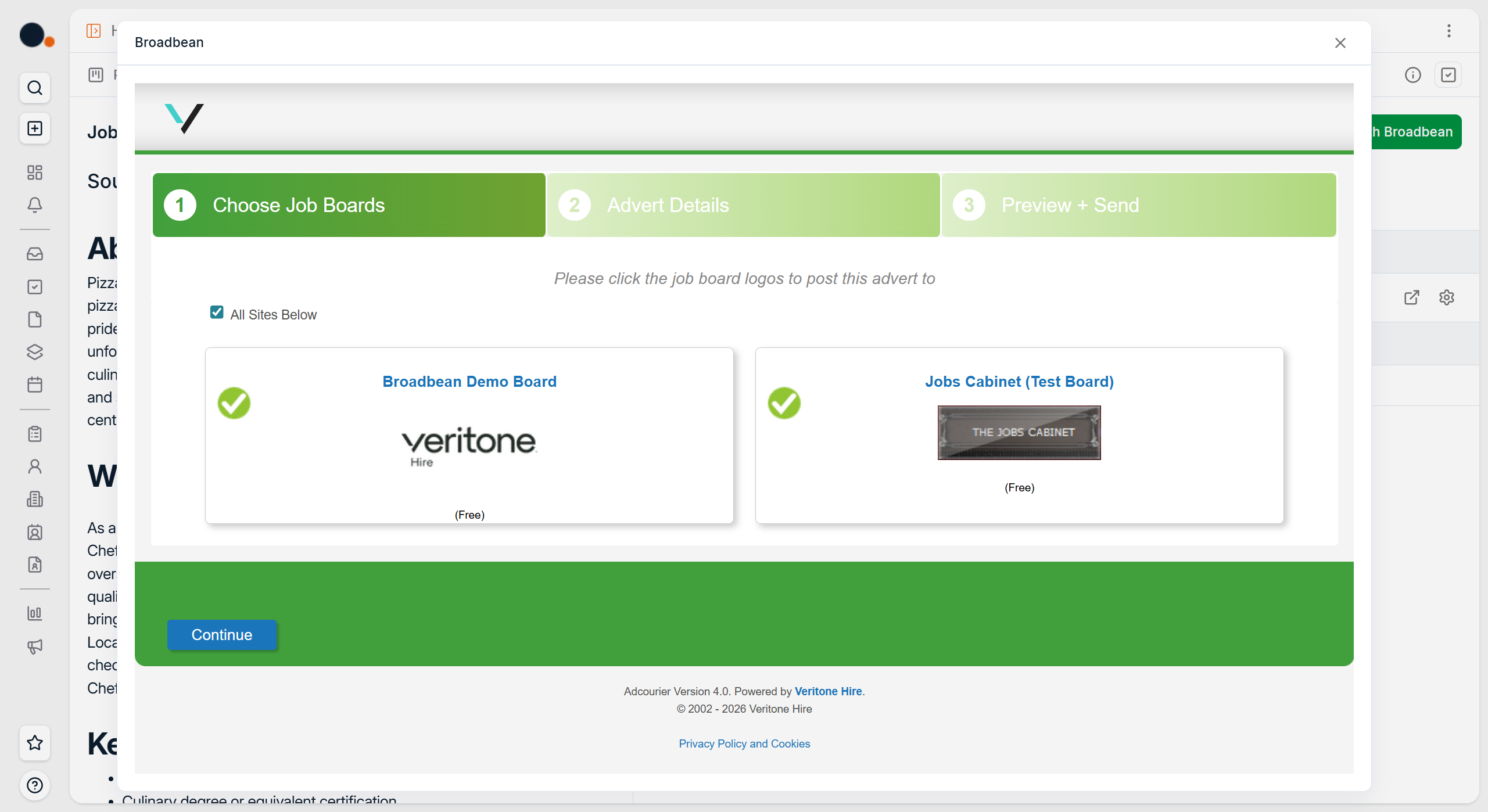Open the dashboard grid icon

point(35,172)
